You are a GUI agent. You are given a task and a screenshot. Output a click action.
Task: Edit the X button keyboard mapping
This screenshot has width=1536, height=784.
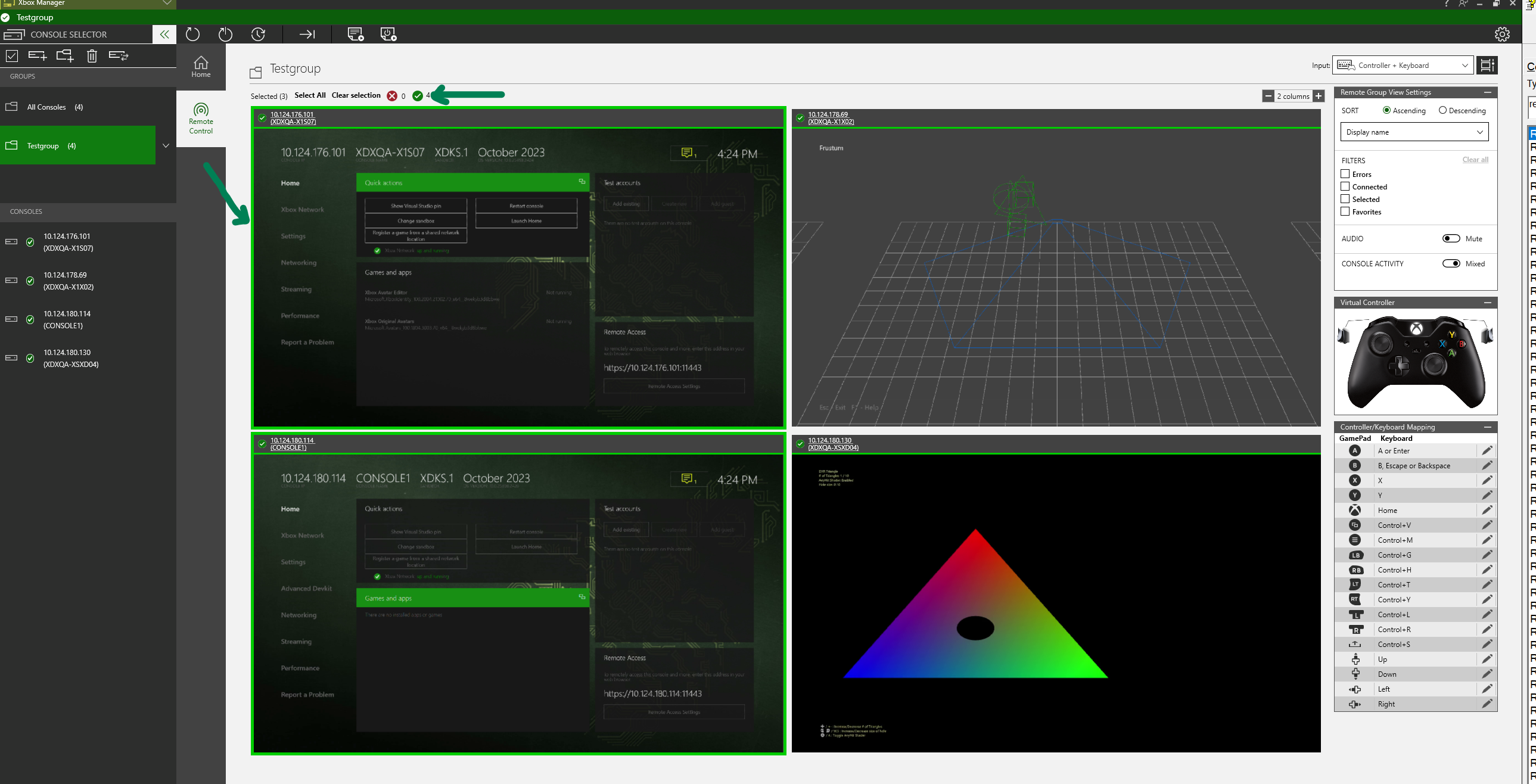(x=1487, y=481)
